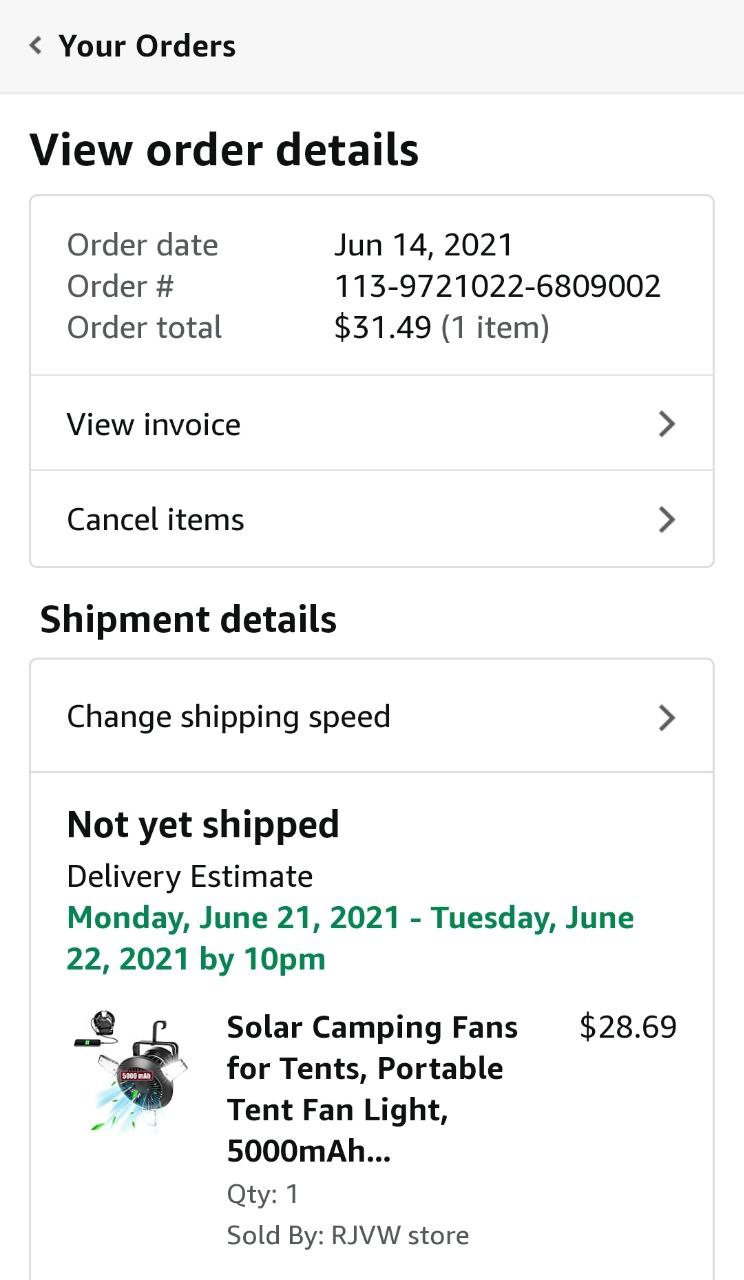Click the Jun 14, 2021 order date
This screenshot has height=1280, width=744.
[423, 245]
